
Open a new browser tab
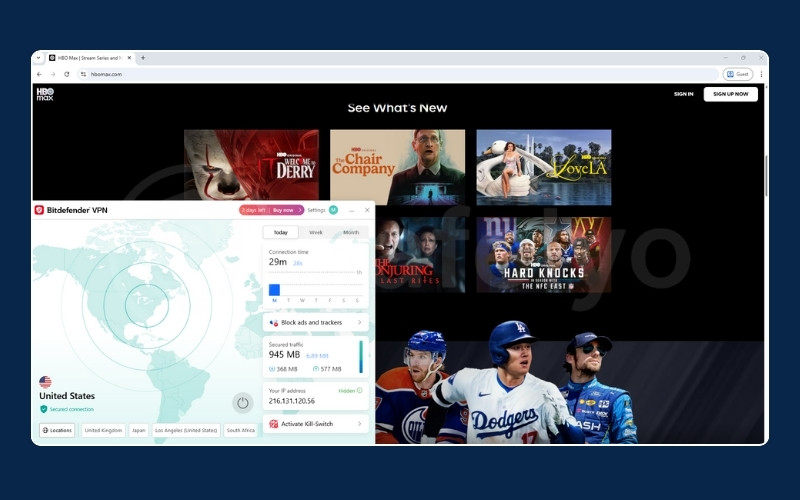click(x=143, y=58)
